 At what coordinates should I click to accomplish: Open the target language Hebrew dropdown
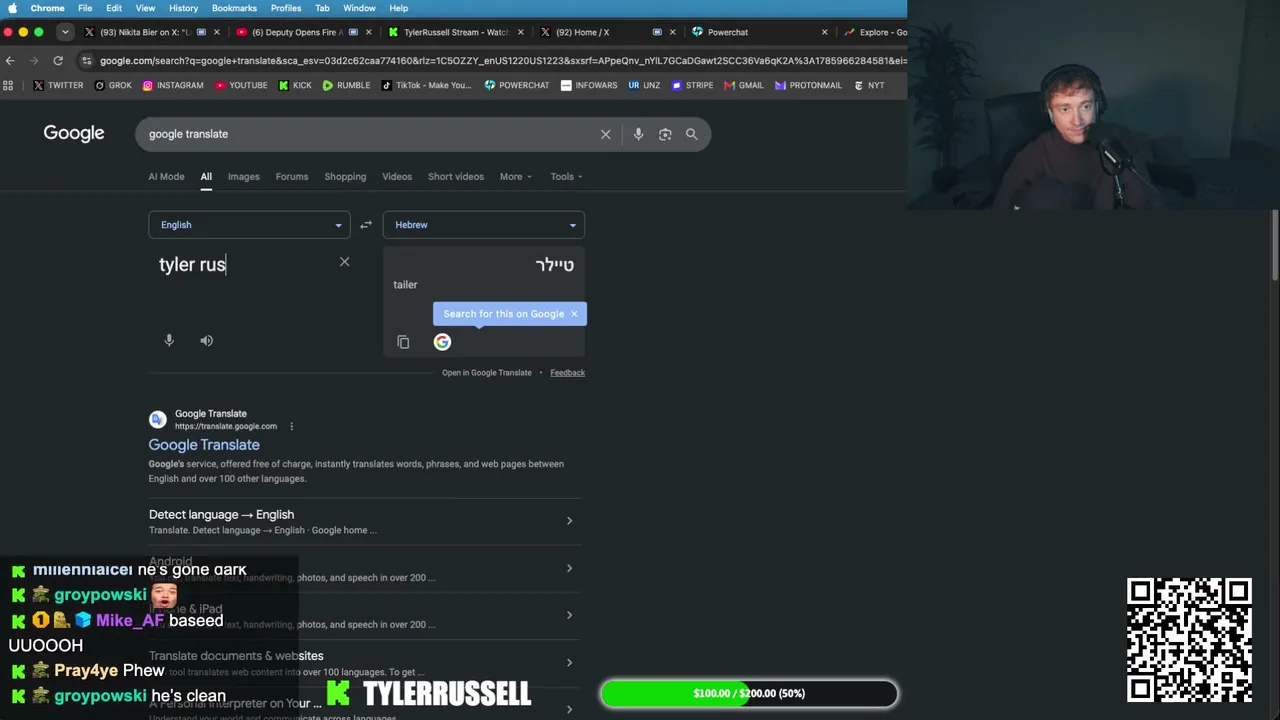point(484,225)
